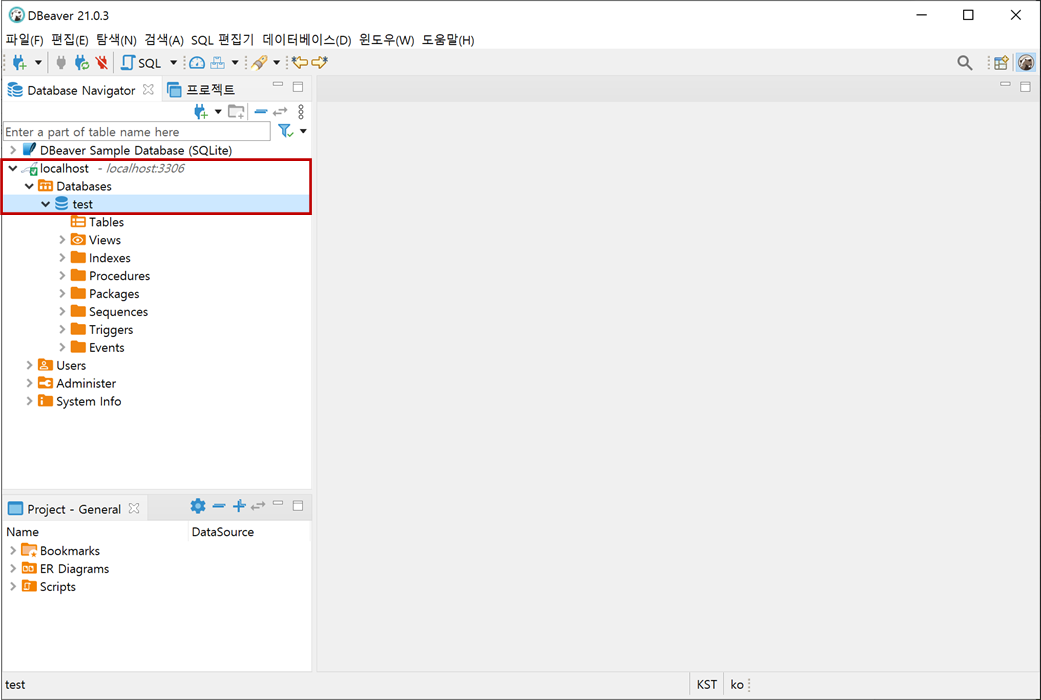Open the dashboard gauge icon

197,62
